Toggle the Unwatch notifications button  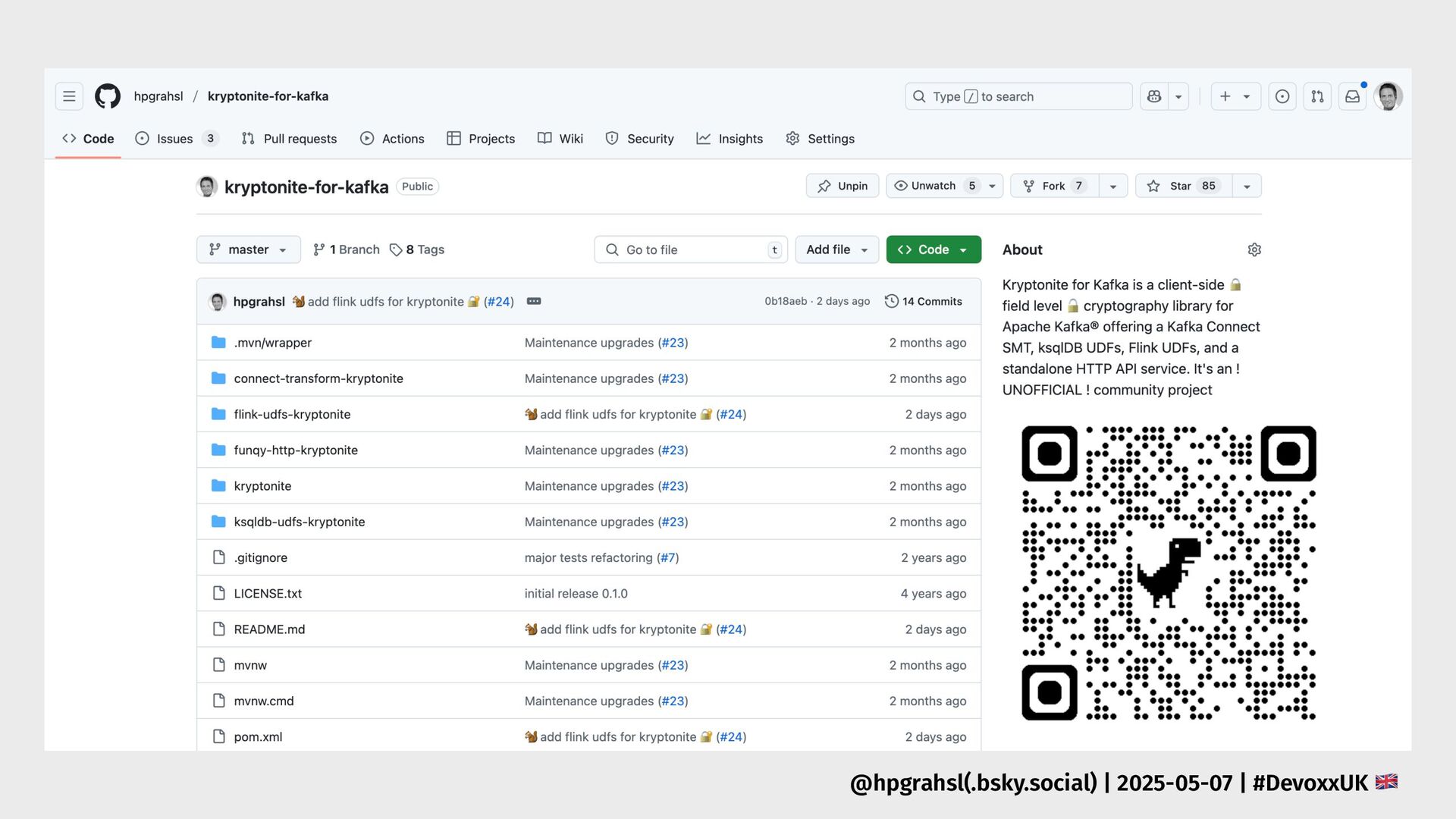[x=934, y=186]
